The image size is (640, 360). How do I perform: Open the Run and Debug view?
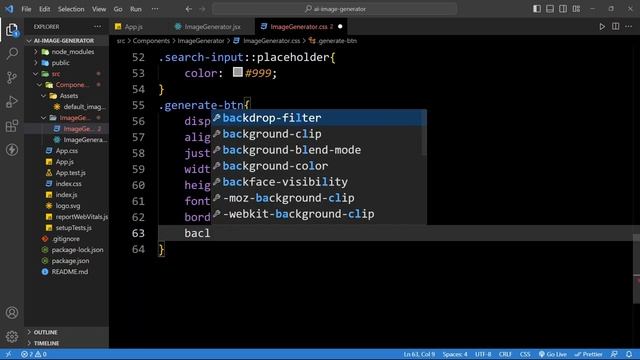[12, 102]
